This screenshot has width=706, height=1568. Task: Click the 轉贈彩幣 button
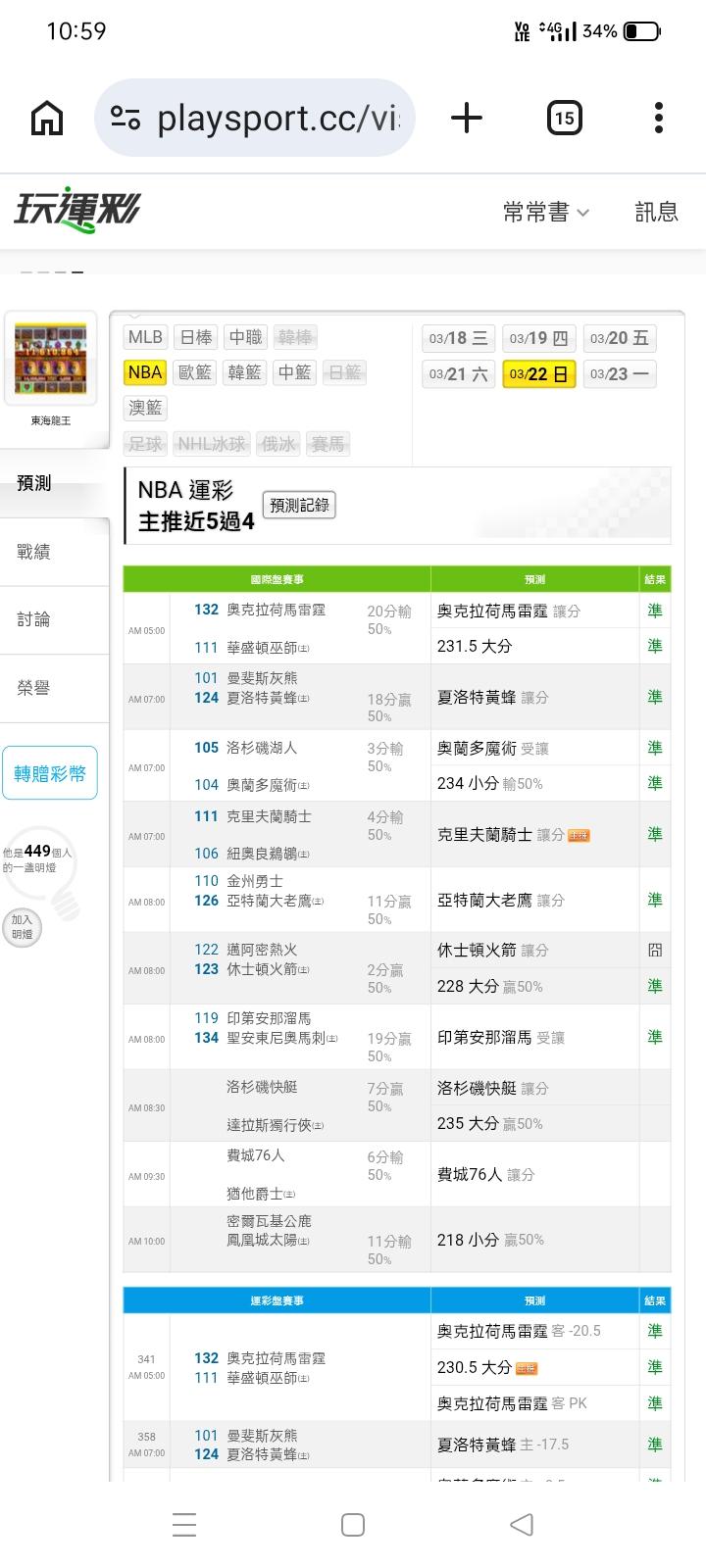point(50,773)
